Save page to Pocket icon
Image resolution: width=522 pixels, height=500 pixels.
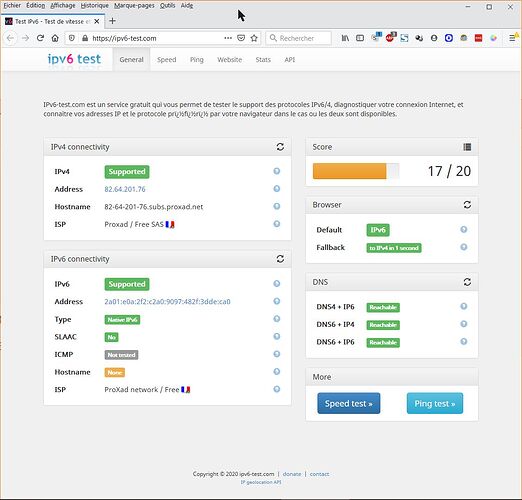click(241, 38)
